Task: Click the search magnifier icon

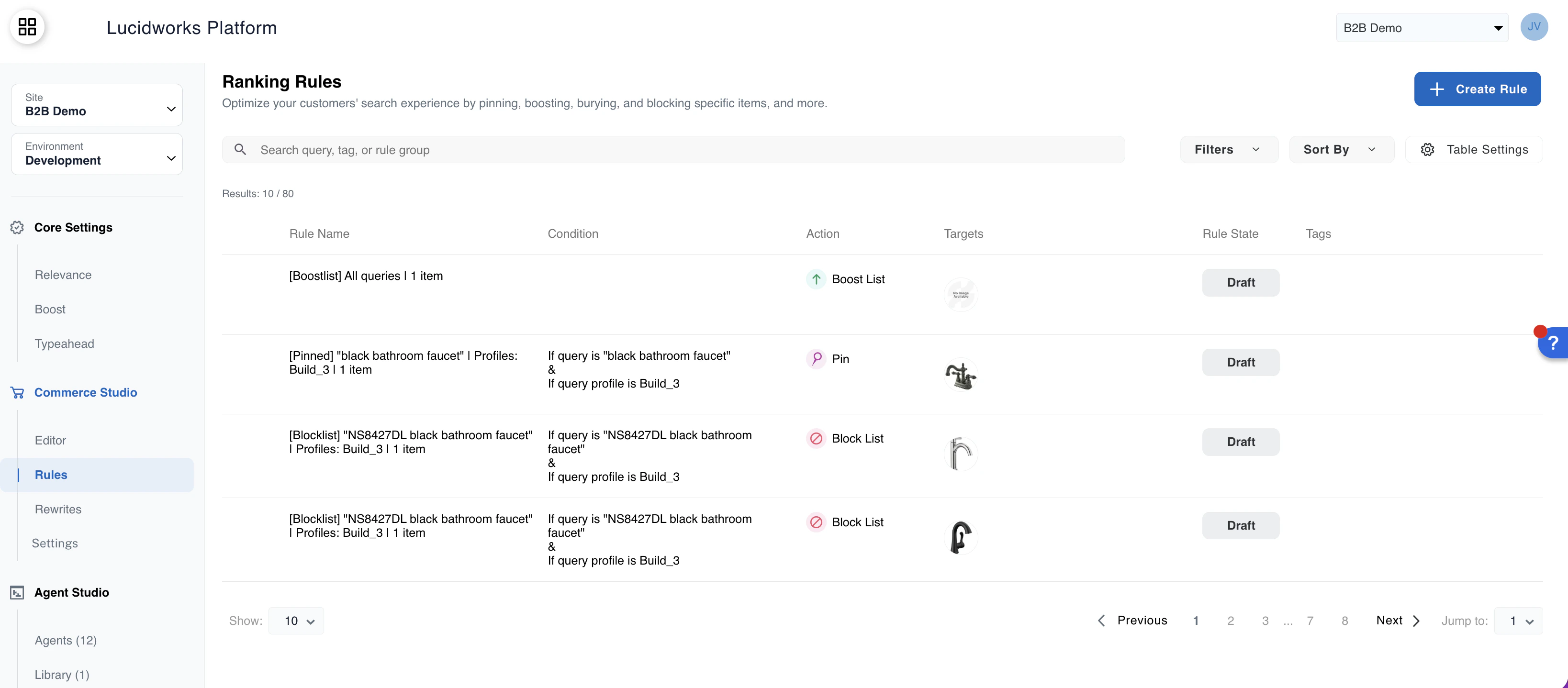Action: (240, 149)
